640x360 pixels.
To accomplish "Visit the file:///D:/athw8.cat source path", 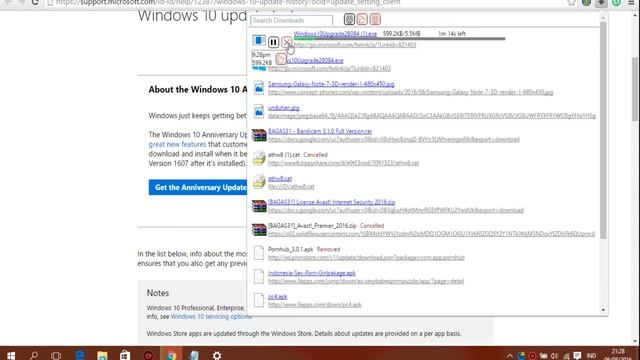I will (x=291, y=187).
